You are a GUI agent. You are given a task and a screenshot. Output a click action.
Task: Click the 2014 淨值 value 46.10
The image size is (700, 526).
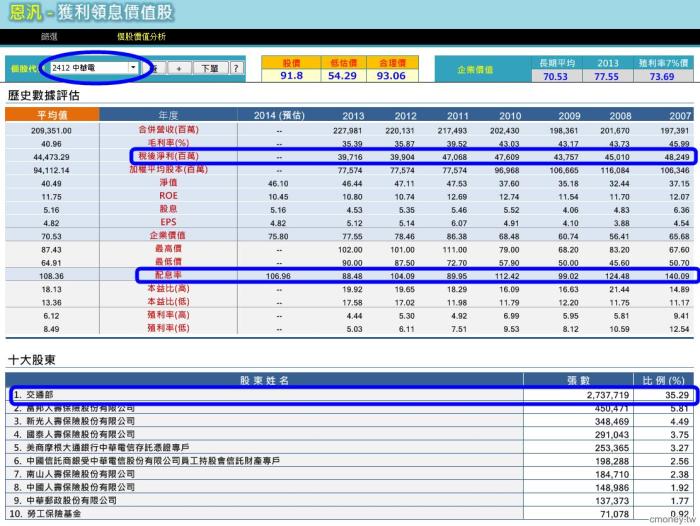click(x=278, y=184)
